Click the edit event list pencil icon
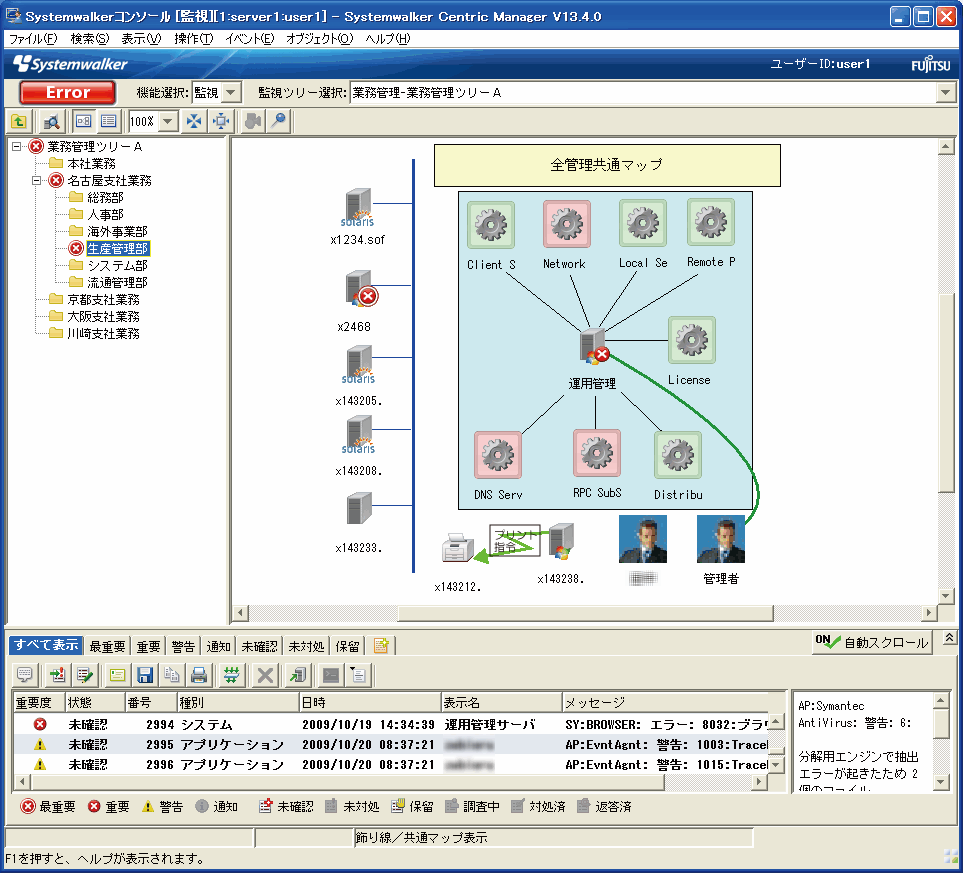This screenshot has width=963, height=873. pyautogui.click(x=85, y=675)
